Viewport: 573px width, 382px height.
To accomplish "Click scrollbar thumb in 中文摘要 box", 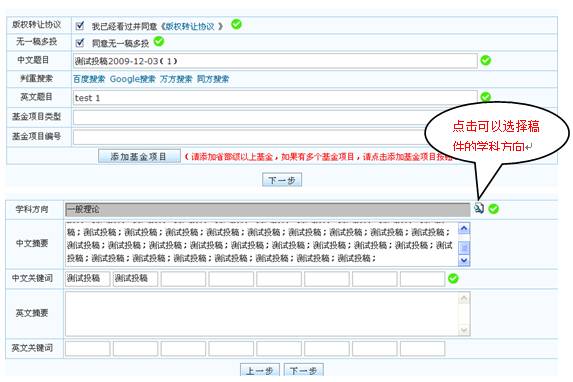I will pyautogui.click(x=464, y=248).
